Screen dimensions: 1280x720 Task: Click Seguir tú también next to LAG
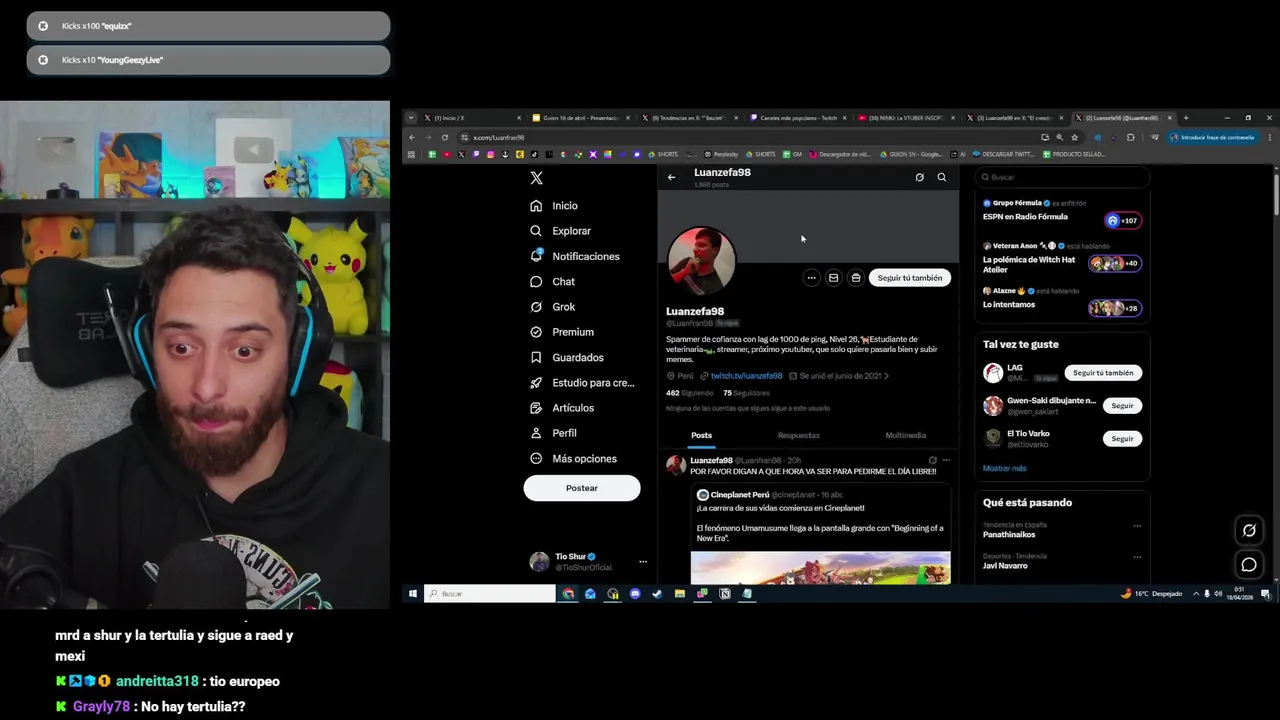(1103, 373)
